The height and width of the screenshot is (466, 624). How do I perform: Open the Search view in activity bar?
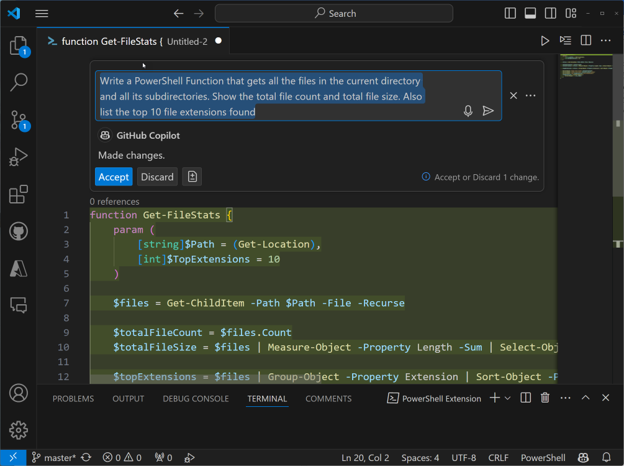pos(18,82)
